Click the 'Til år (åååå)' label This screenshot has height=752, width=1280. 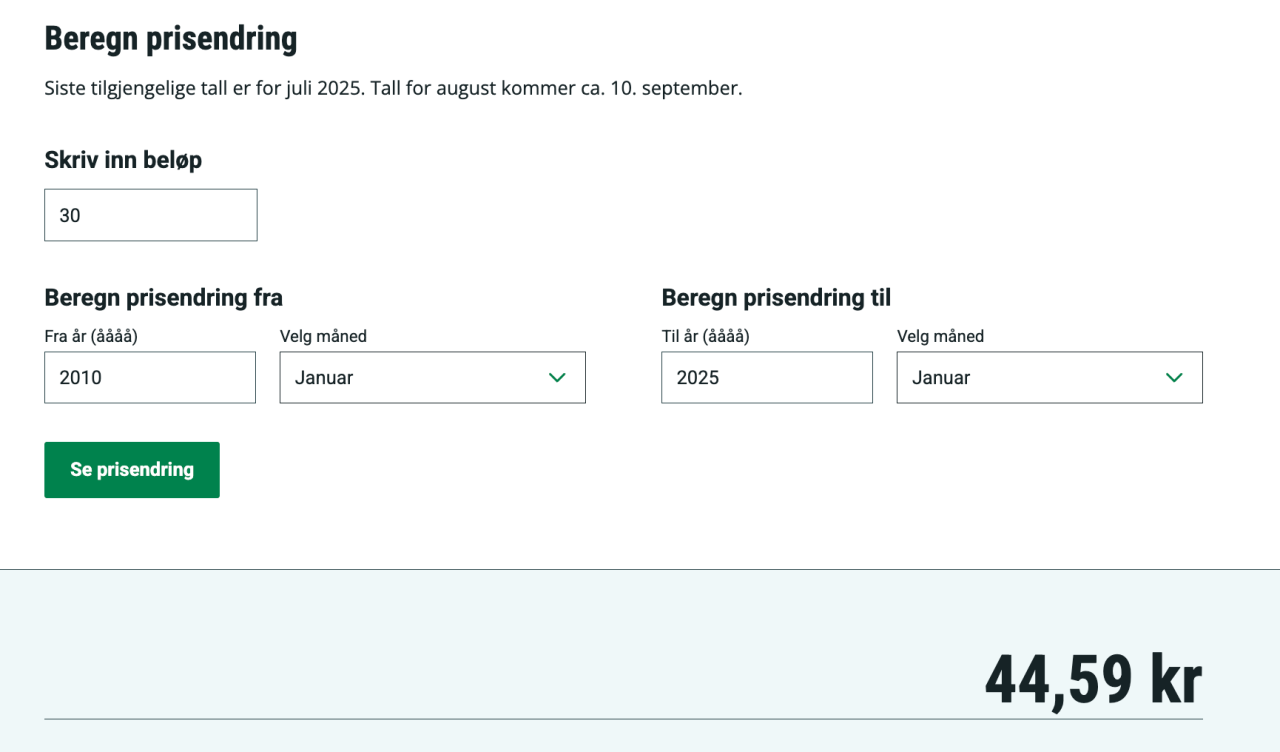[705, 336]
